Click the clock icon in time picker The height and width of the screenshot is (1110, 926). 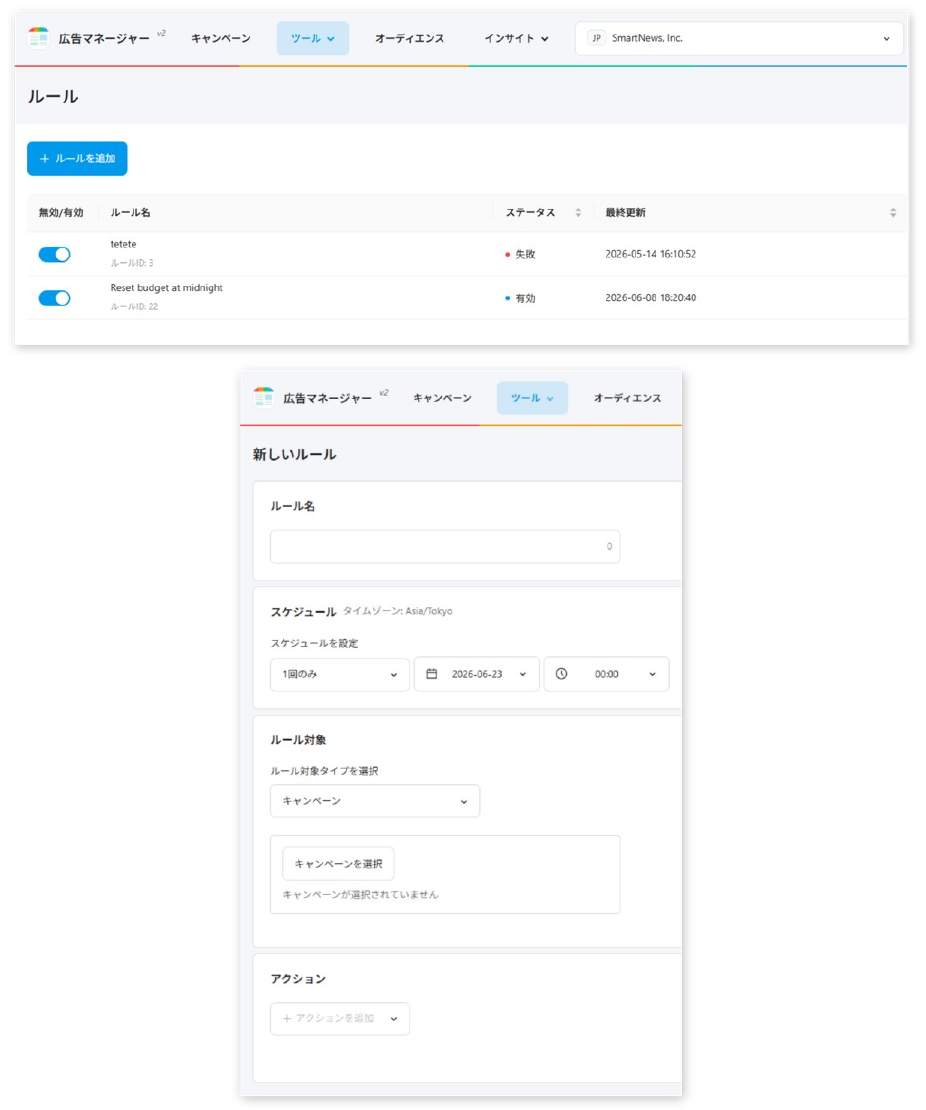561,674
